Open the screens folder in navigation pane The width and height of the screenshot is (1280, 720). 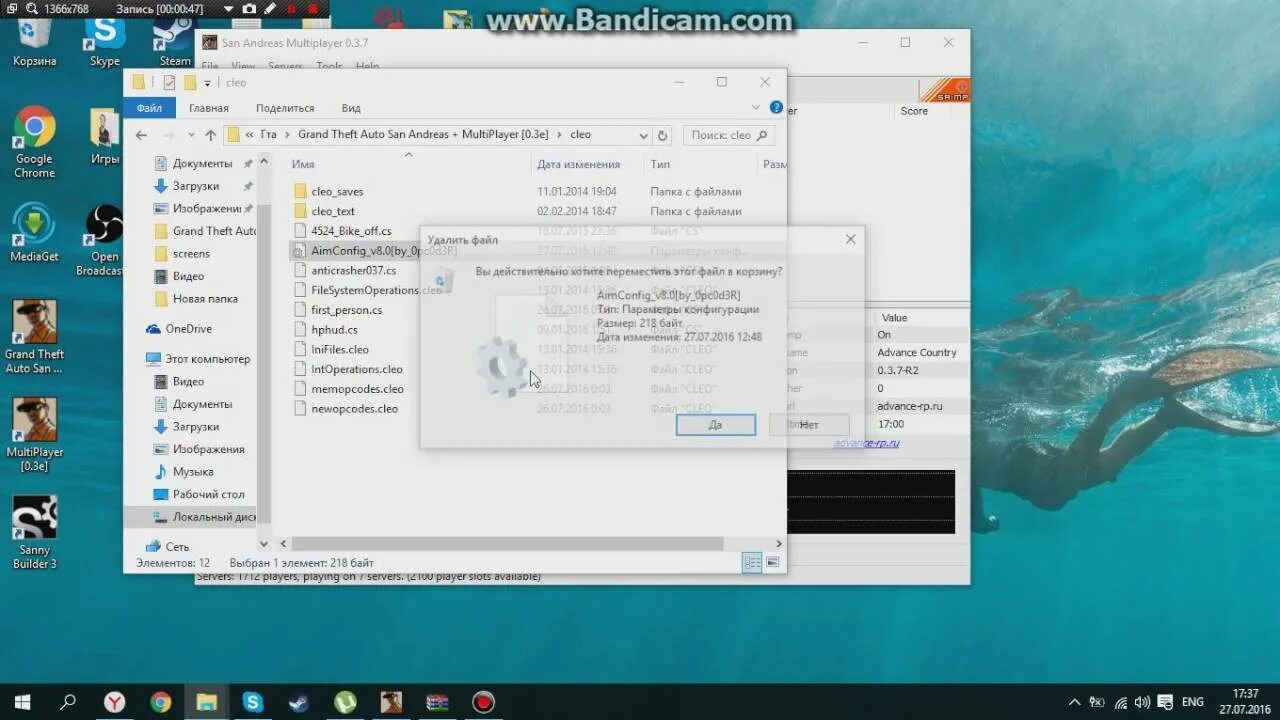click(x=191, y=254)
